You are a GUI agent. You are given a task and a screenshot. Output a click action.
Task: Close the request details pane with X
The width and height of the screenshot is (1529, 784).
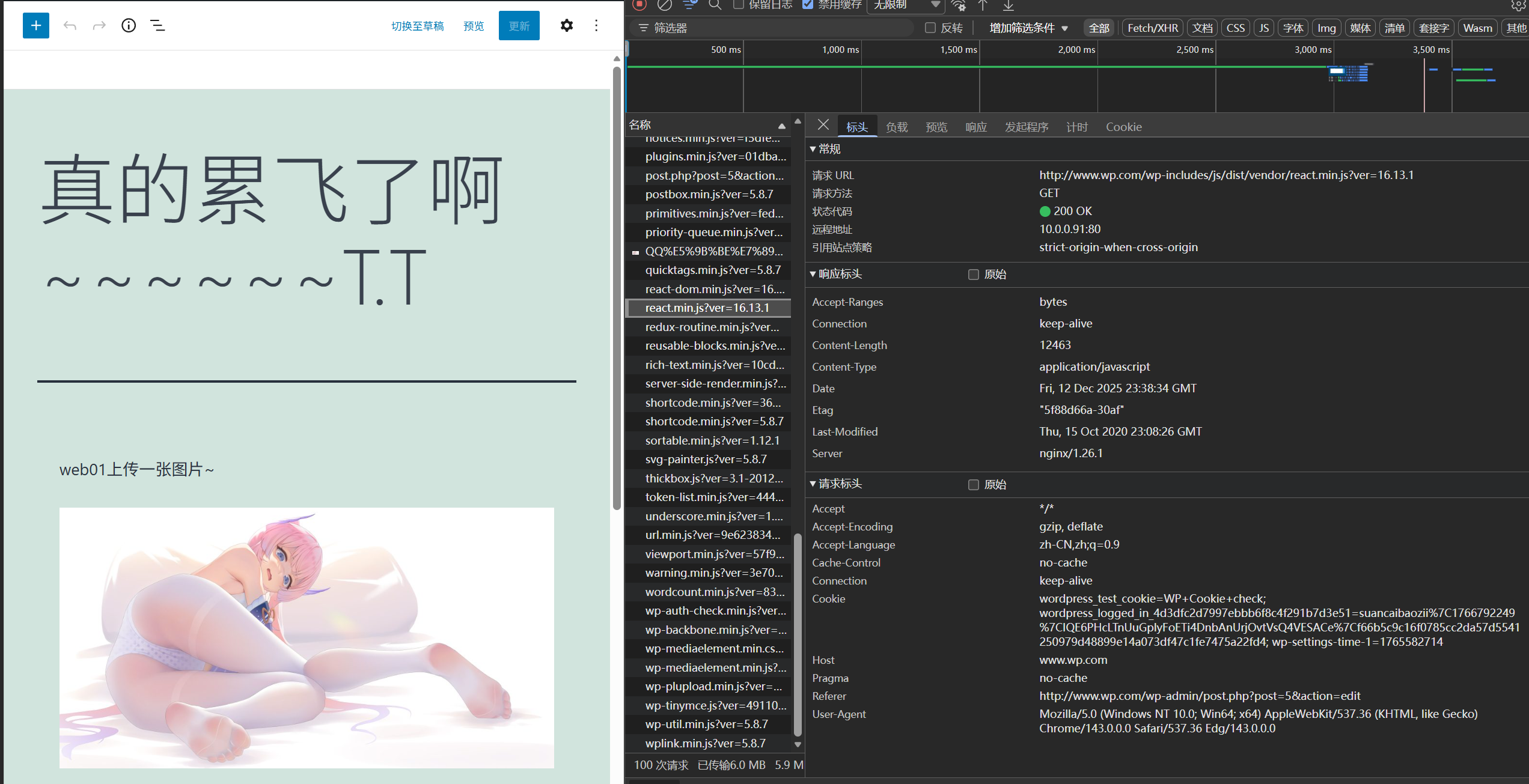823,125
